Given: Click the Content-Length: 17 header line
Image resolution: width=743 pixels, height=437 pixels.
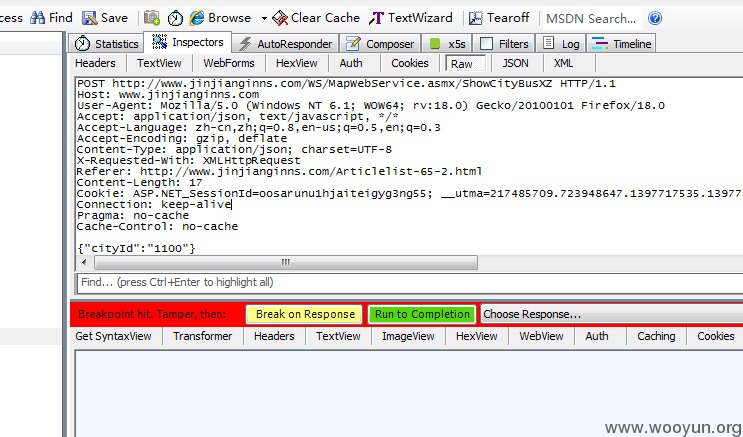Looking at the screenshot, I should click(x=140, y=182).
